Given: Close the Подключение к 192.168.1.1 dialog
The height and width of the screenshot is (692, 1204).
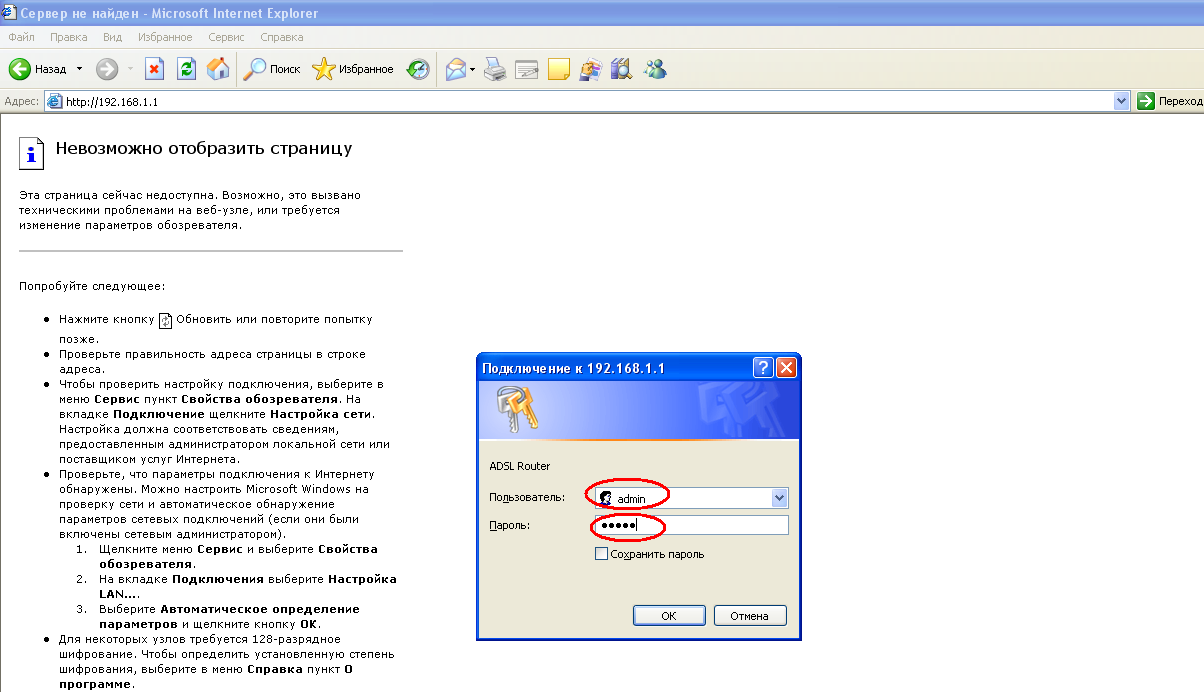Looking at the screenshot, I should tap(786, 368).
